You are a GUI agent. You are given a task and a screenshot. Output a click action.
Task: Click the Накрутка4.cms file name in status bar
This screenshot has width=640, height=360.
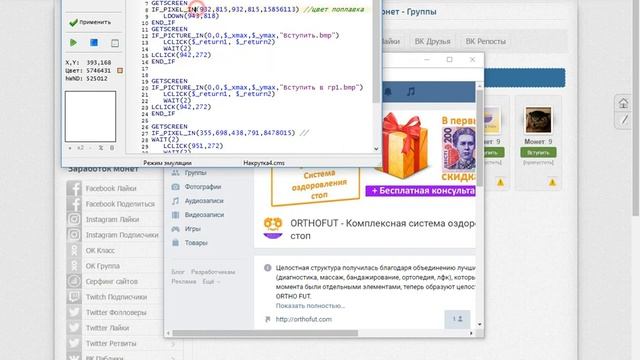[264, 163]
